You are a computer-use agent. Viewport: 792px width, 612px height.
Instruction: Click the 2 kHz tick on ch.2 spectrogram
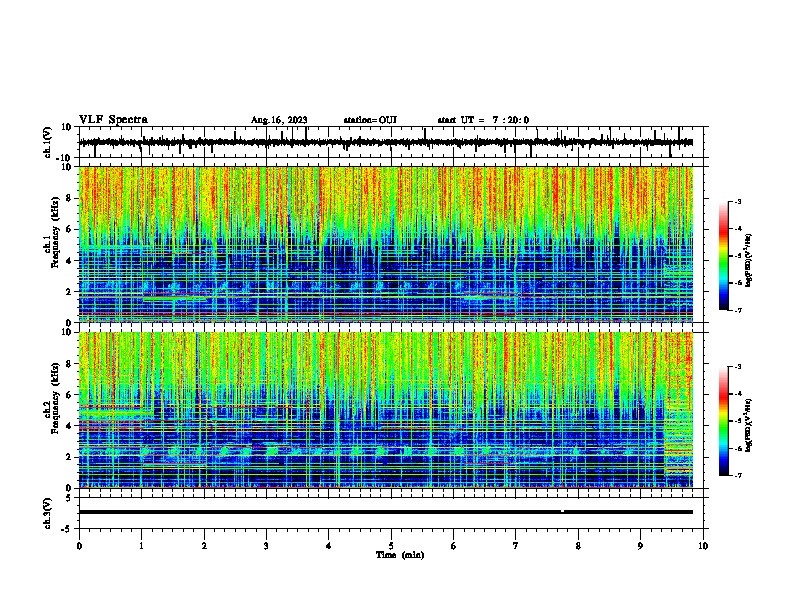pos(69,457)
